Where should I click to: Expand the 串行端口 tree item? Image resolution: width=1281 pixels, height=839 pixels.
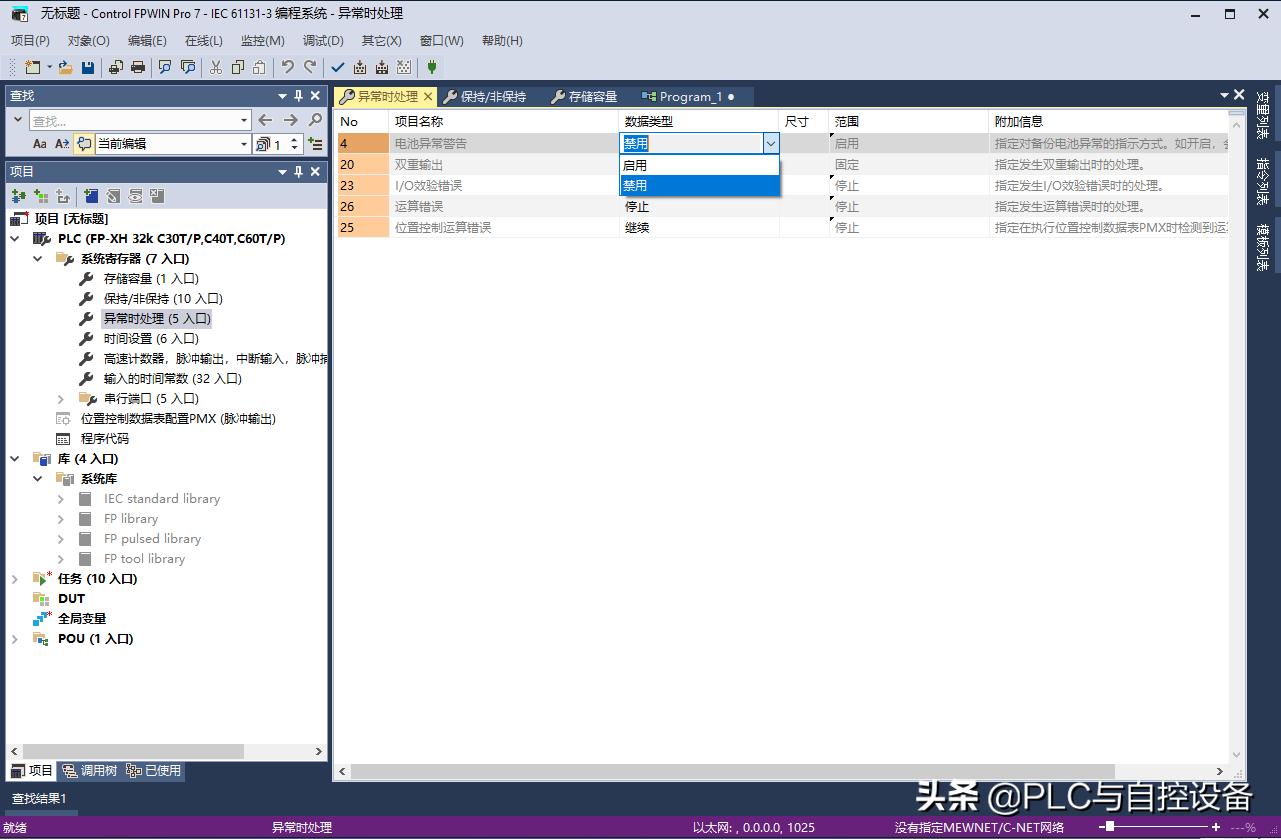tap(61, 398)
